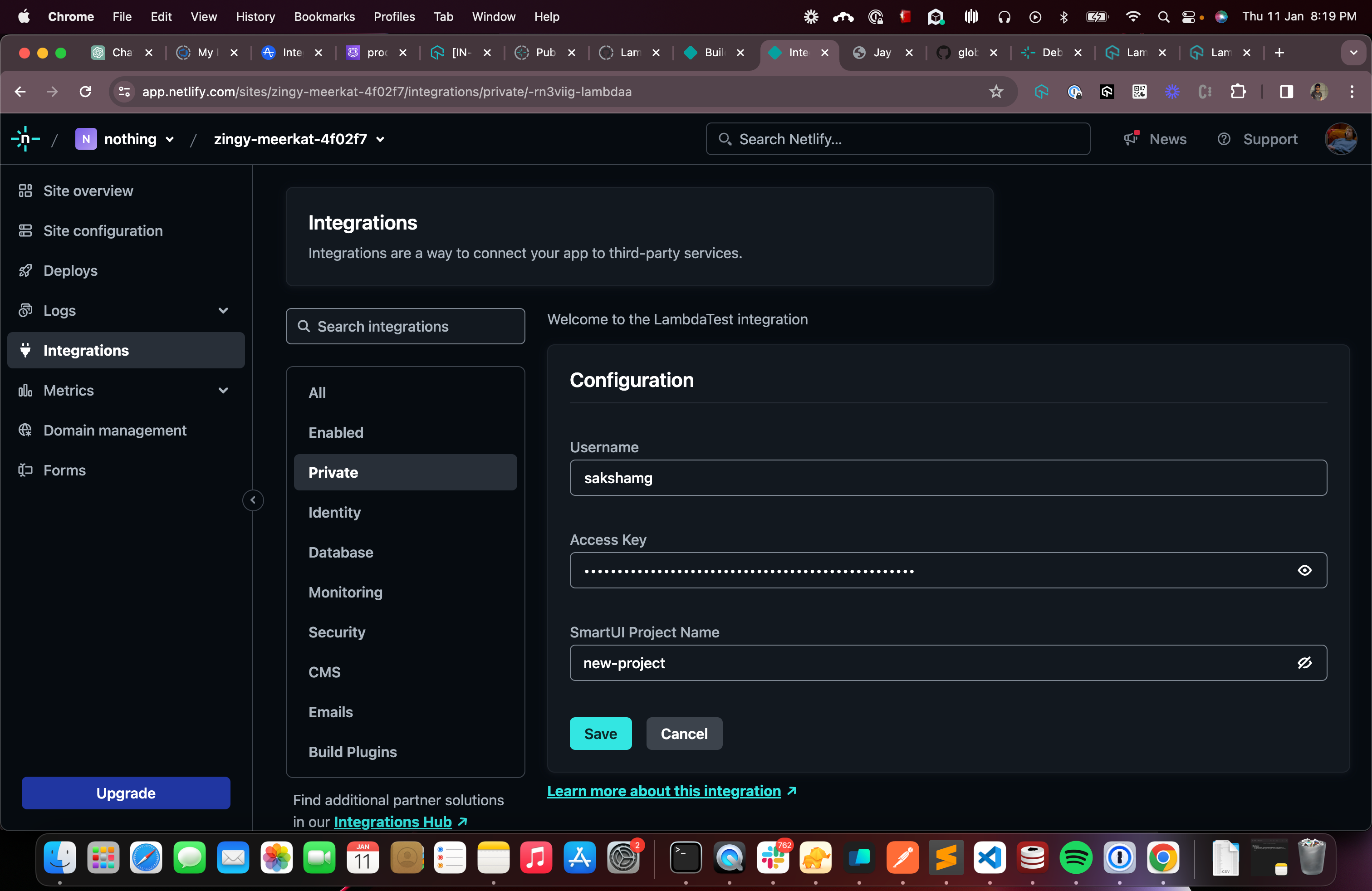Screen dimensions: 1372x891
Task: Open Spotify from the dock
Action: pyautogui.click(x=1075, y=857)
